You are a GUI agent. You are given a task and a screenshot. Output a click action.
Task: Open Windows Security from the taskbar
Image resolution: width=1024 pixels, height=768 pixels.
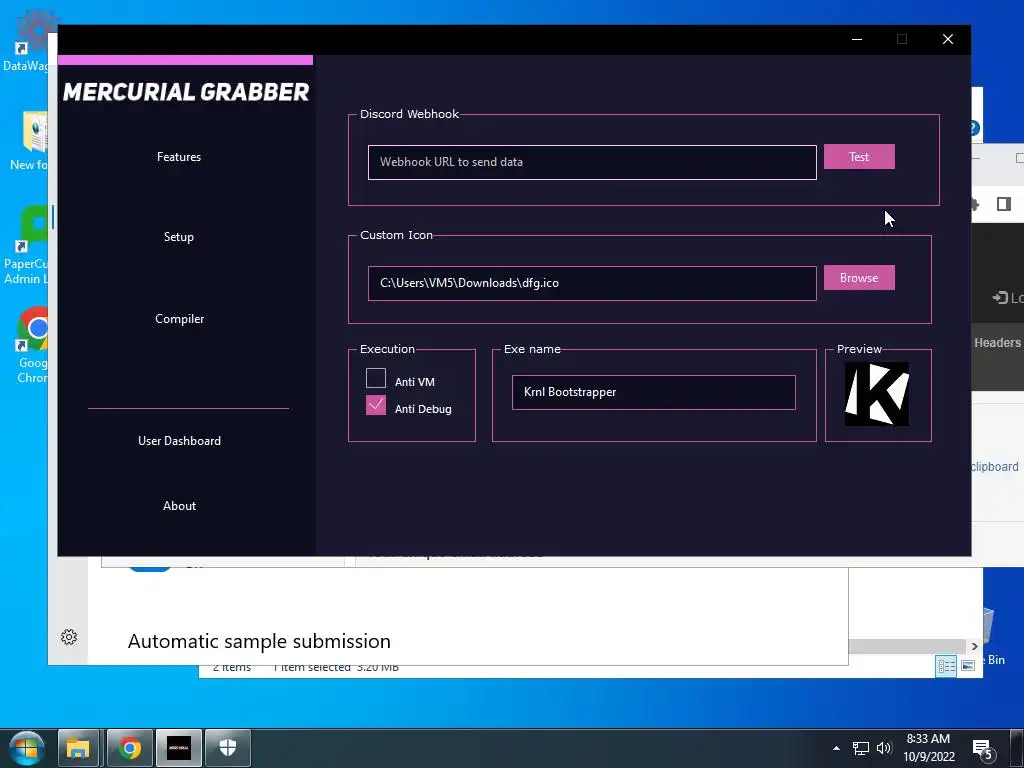228,748
